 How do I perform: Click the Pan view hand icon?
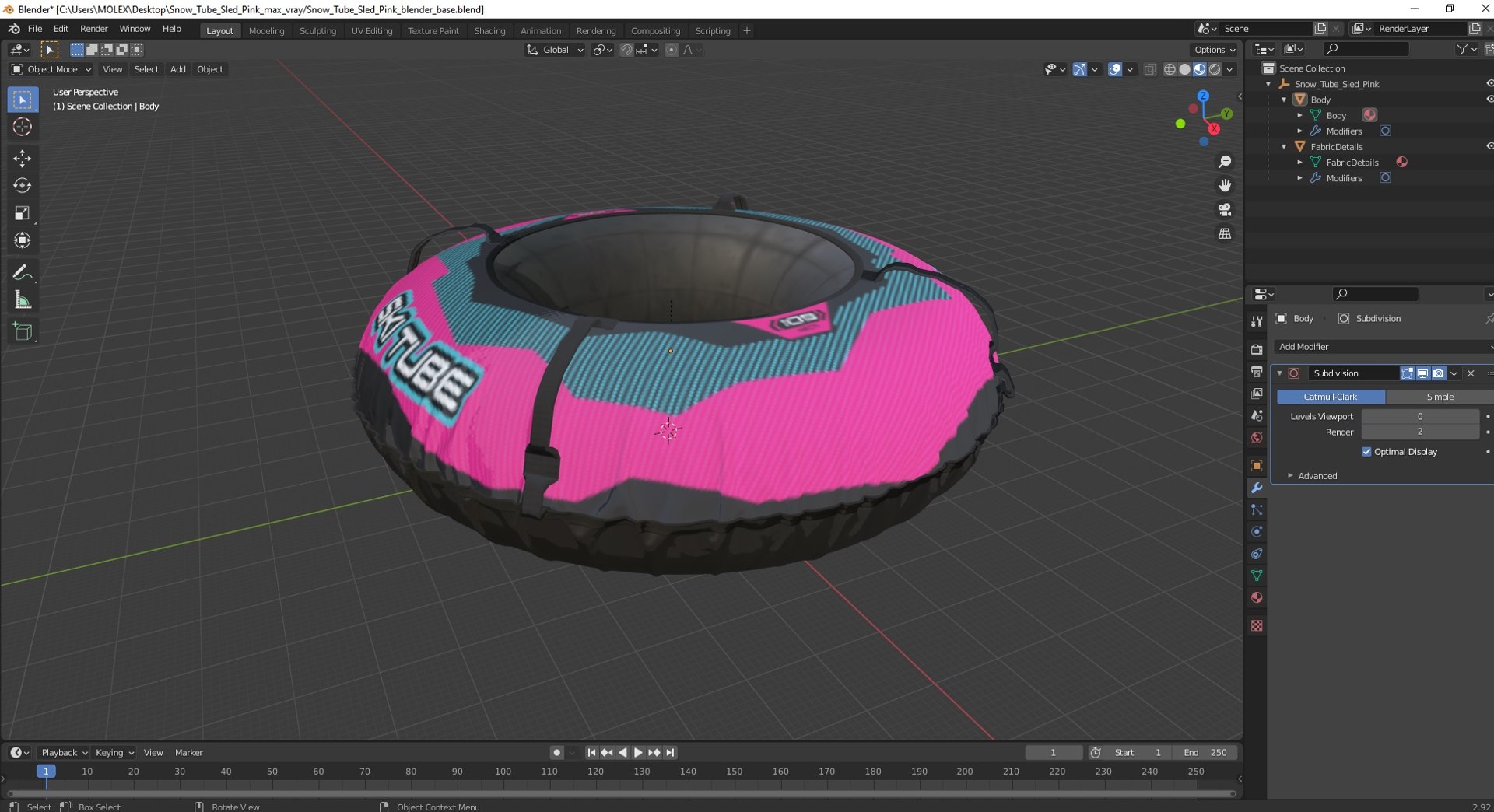(x=1225, y=186)
